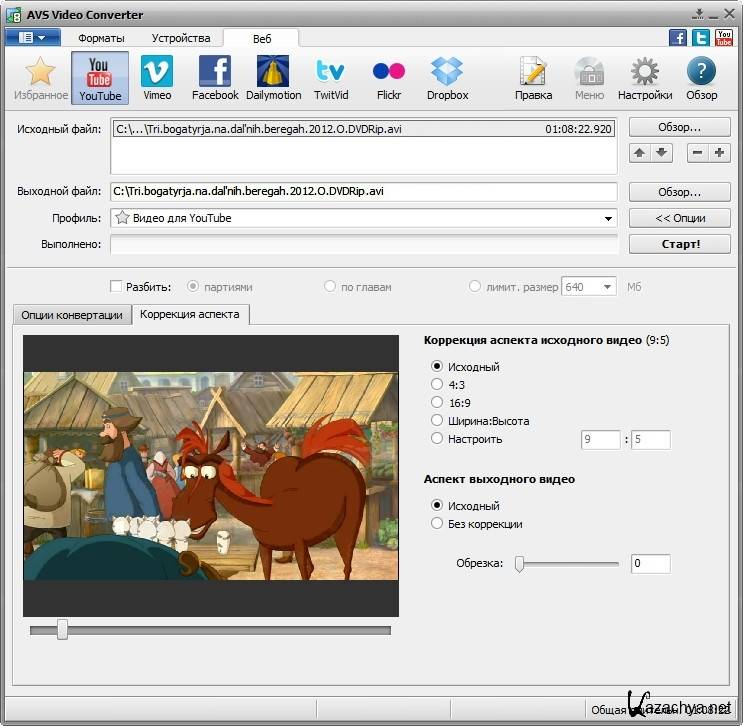Open the size limit 640 dropdown
This screenshot has height=726, width=743.
607,287
